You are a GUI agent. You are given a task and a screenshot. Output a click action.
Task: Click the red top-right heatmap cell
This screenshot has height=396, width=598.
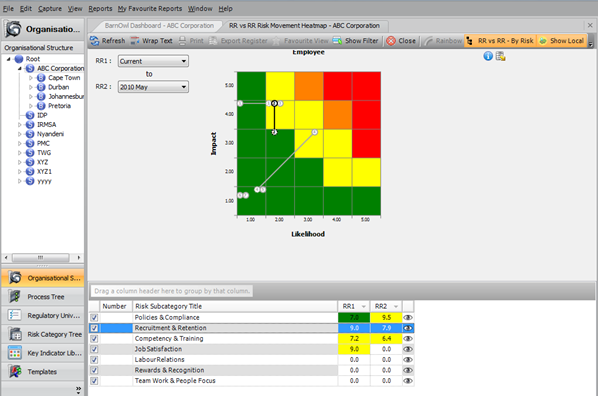tap(366, 86)
